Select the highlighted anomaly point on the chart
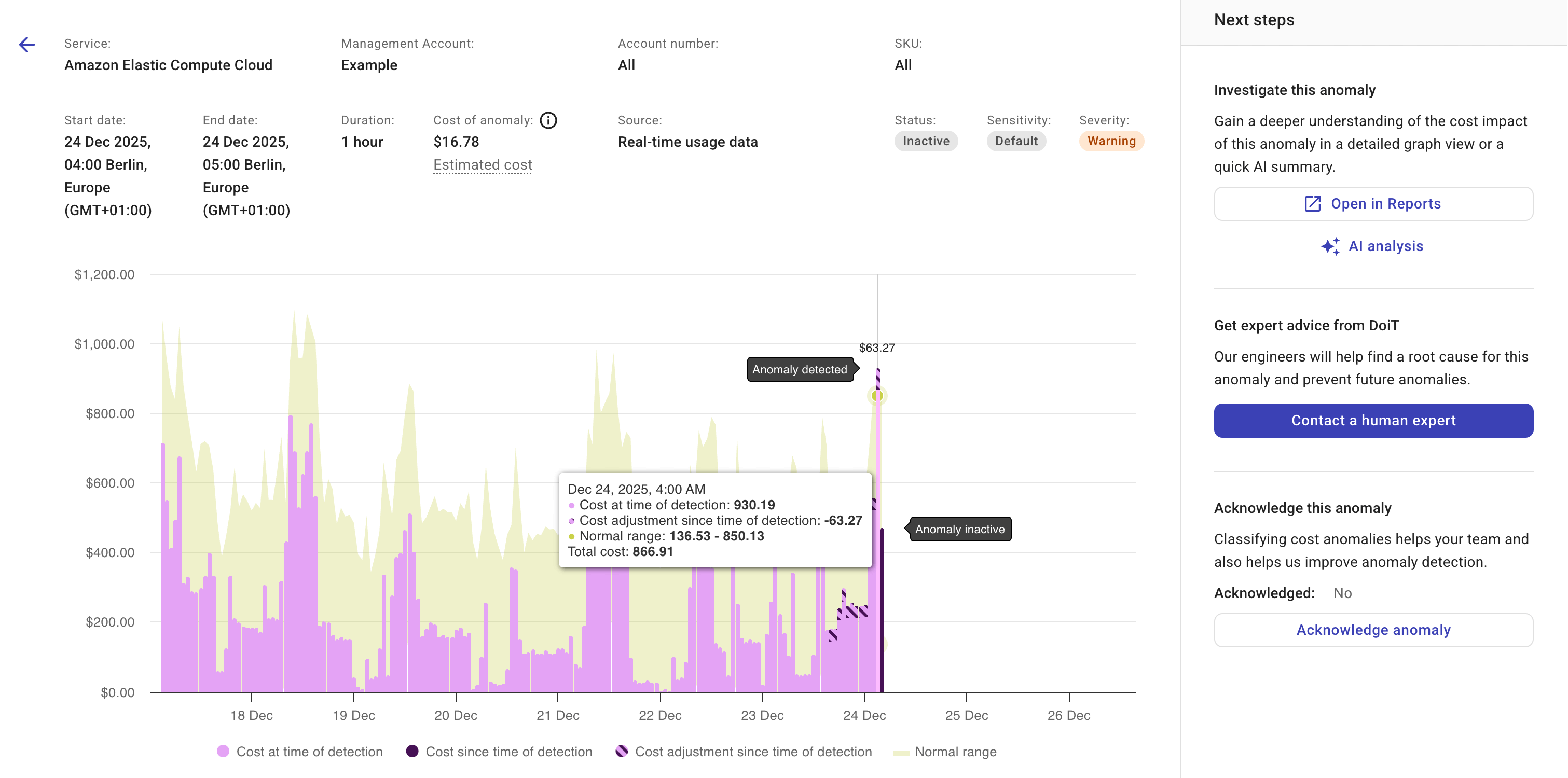Image resolution: width=1568 pixels, height=778 pixels. click(877, 396)
